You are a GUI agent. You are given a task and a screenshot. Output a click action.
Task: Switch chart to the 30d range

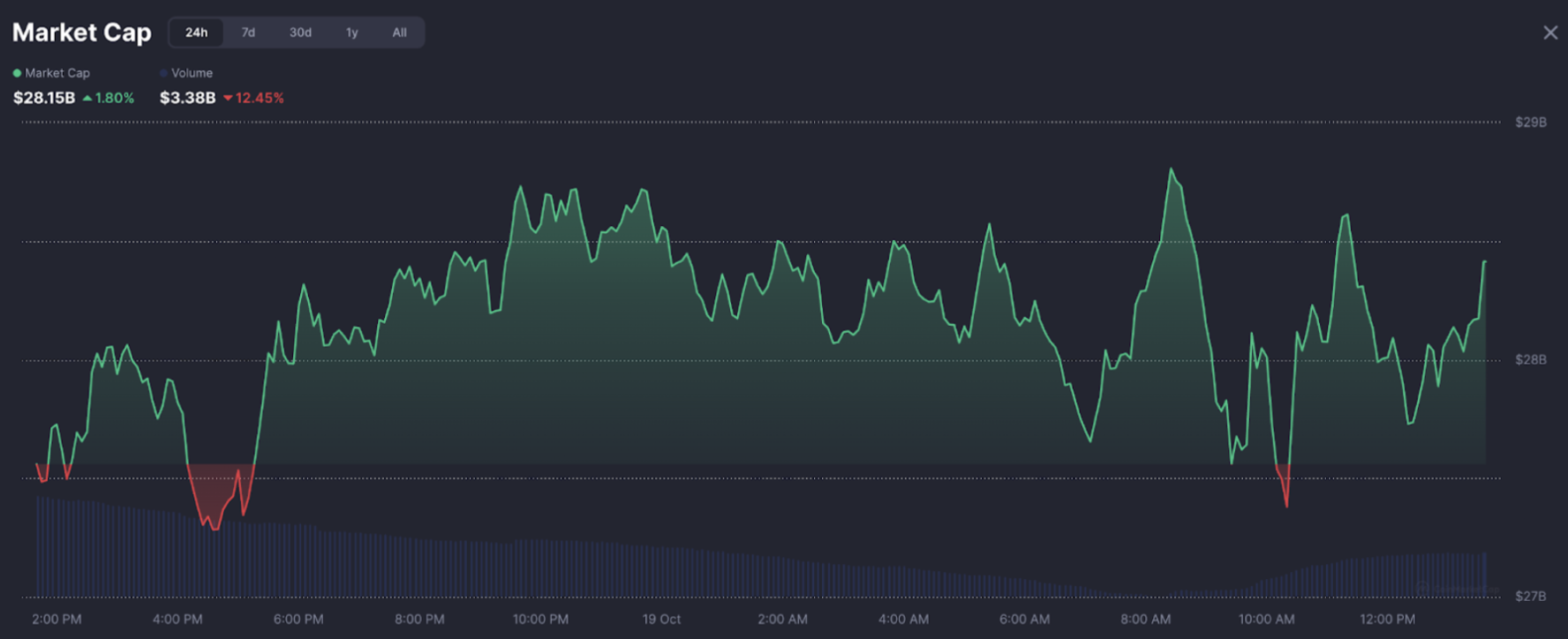pos(300,33)
